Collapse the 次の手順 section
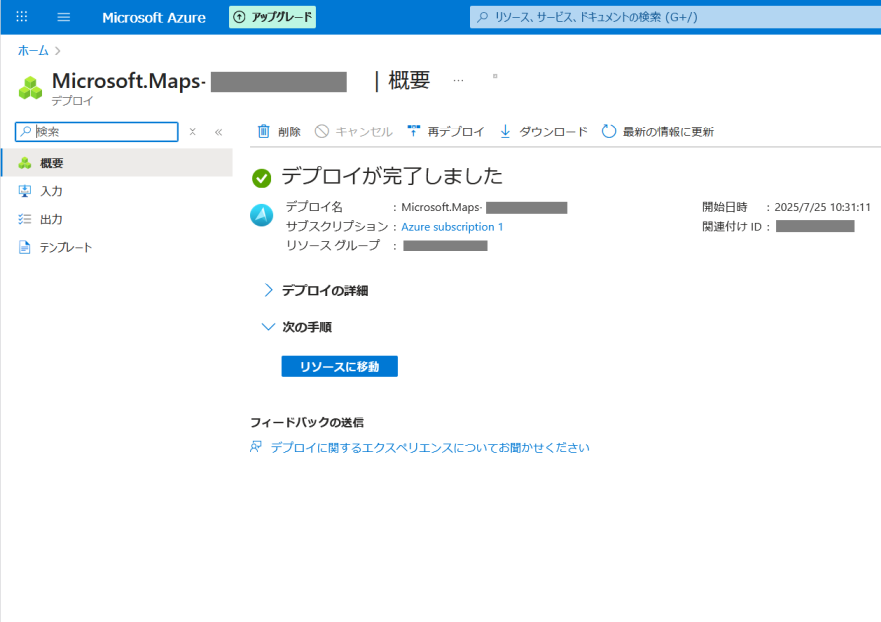881x622 pixels. tap(297, 327)
